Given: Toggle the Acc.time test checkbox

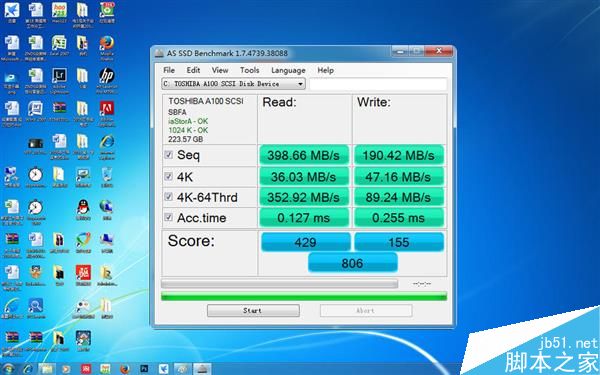Looking at the screenshot, I should pyautogui.click(x=168, y=217).
